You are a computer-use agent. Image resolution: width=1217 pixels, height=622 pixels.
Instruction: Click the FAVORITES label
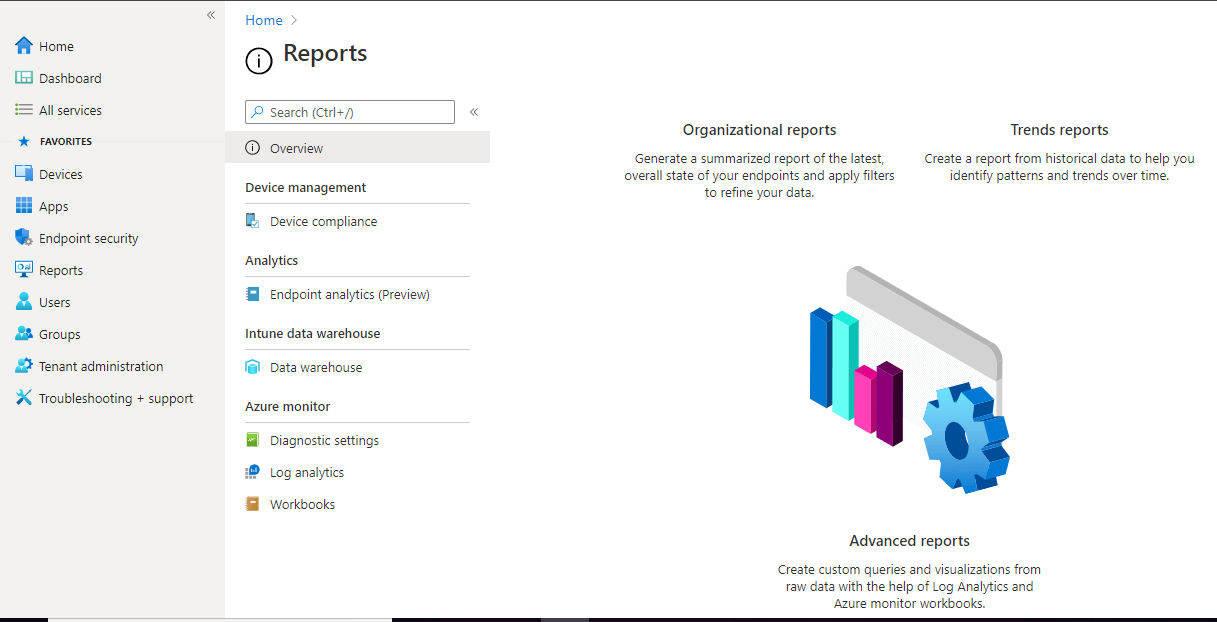[66, 142]
